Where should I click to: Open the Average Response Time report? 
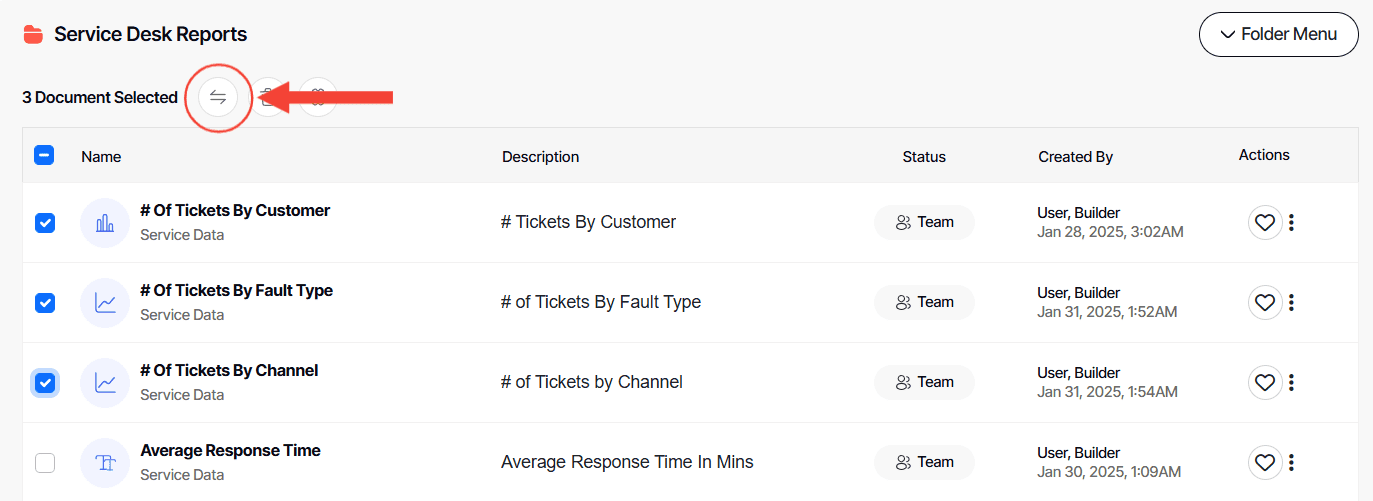pyautogui.click(x=230, y=451)
